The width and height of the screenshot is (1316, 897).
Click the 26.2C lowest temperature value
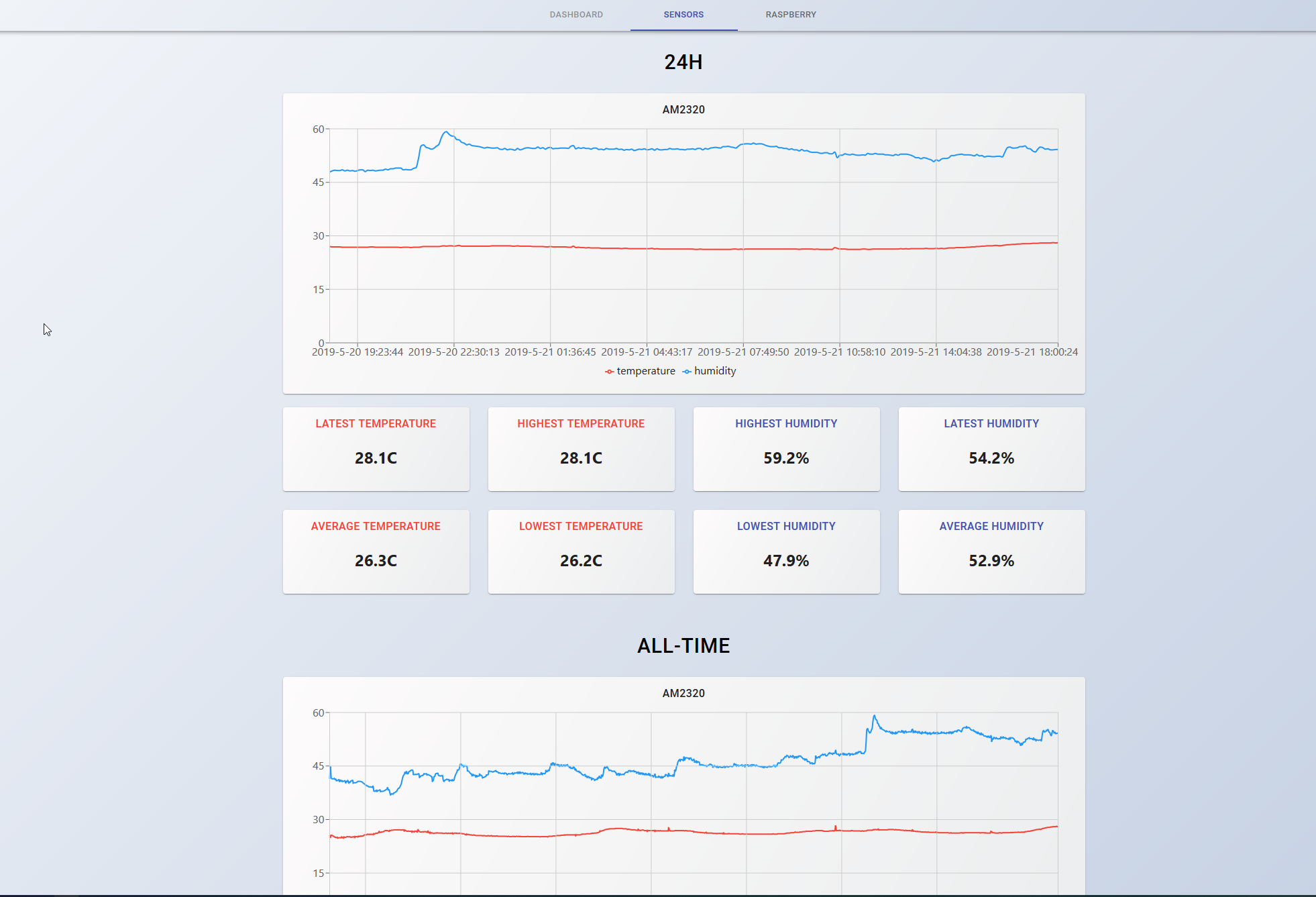pyautogui.click(x=581, y=561)
